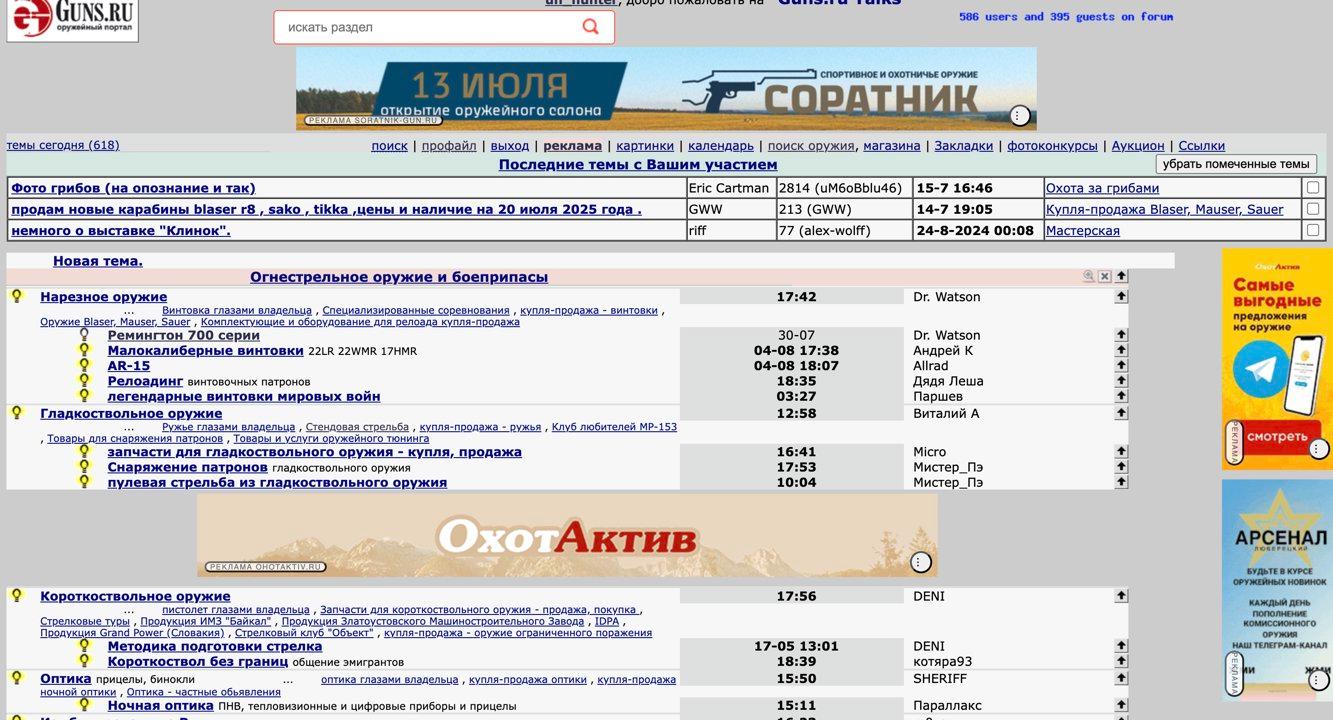Click up arrow in Снаряжение патронов row
The width and height of the screenshot is (1333, 720).
click(1121, 467)
